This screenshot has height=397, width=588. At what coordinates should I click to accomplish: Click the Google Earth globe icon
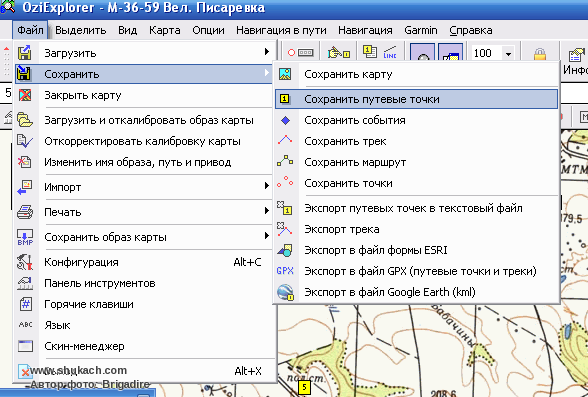(x=285, y=292)
